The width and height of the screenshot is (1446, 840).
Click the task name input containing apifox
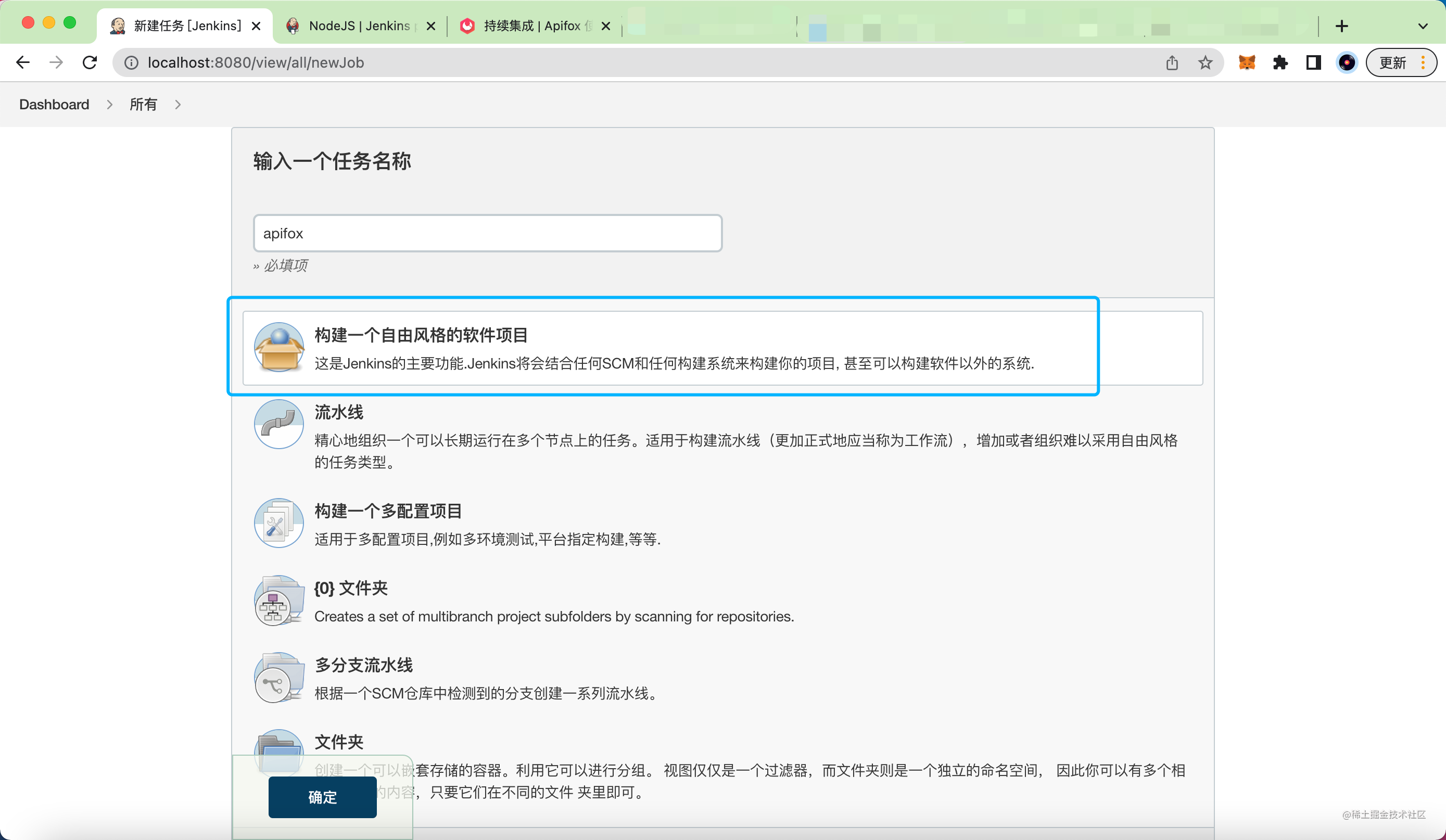point(487,234)
